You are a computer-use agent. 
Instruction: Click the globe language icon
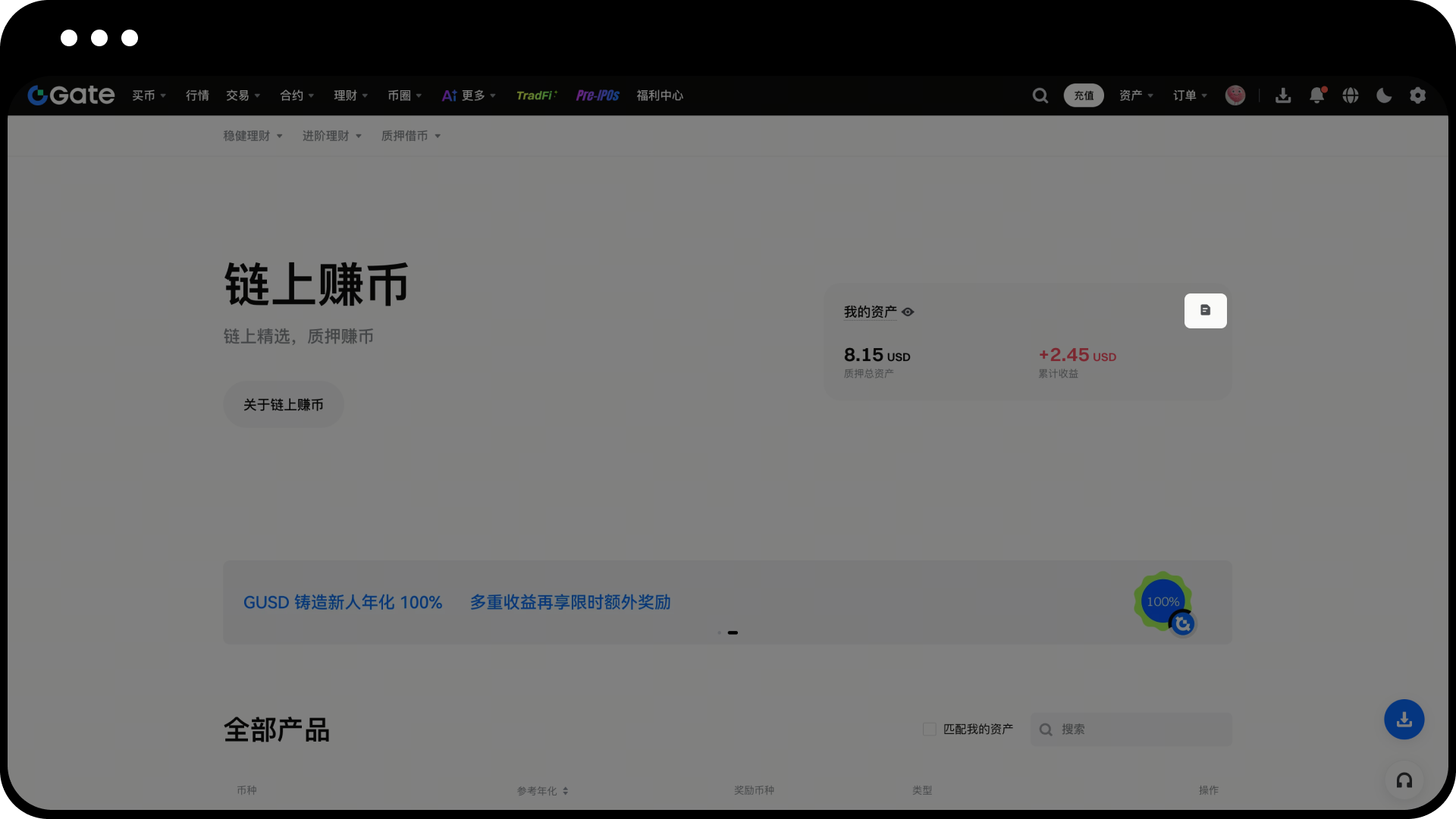pyautogui.click(x=1351, y=96)
